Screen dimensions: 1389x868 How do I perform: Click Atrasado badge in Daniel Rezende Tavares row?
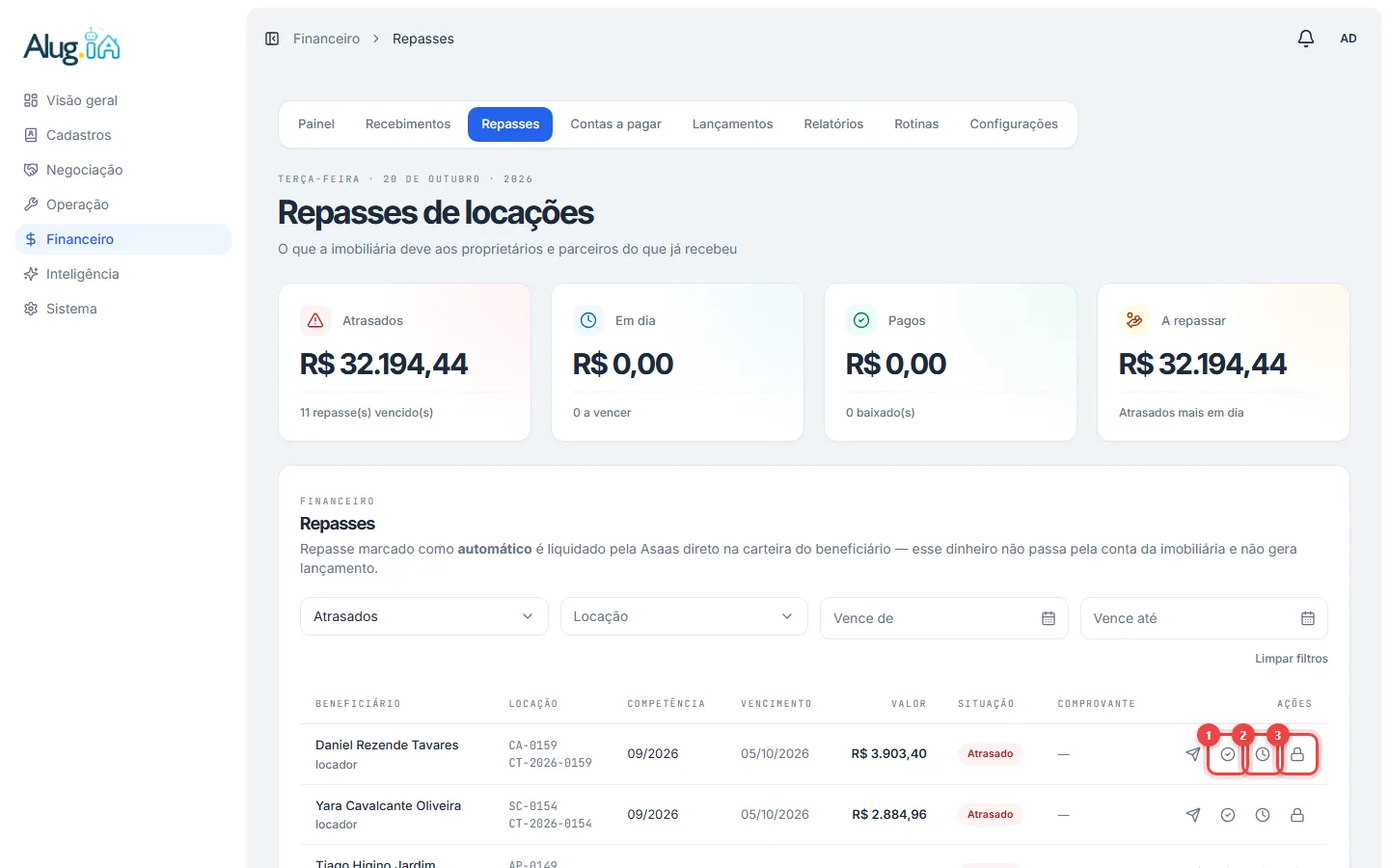(x=990, y=754)
